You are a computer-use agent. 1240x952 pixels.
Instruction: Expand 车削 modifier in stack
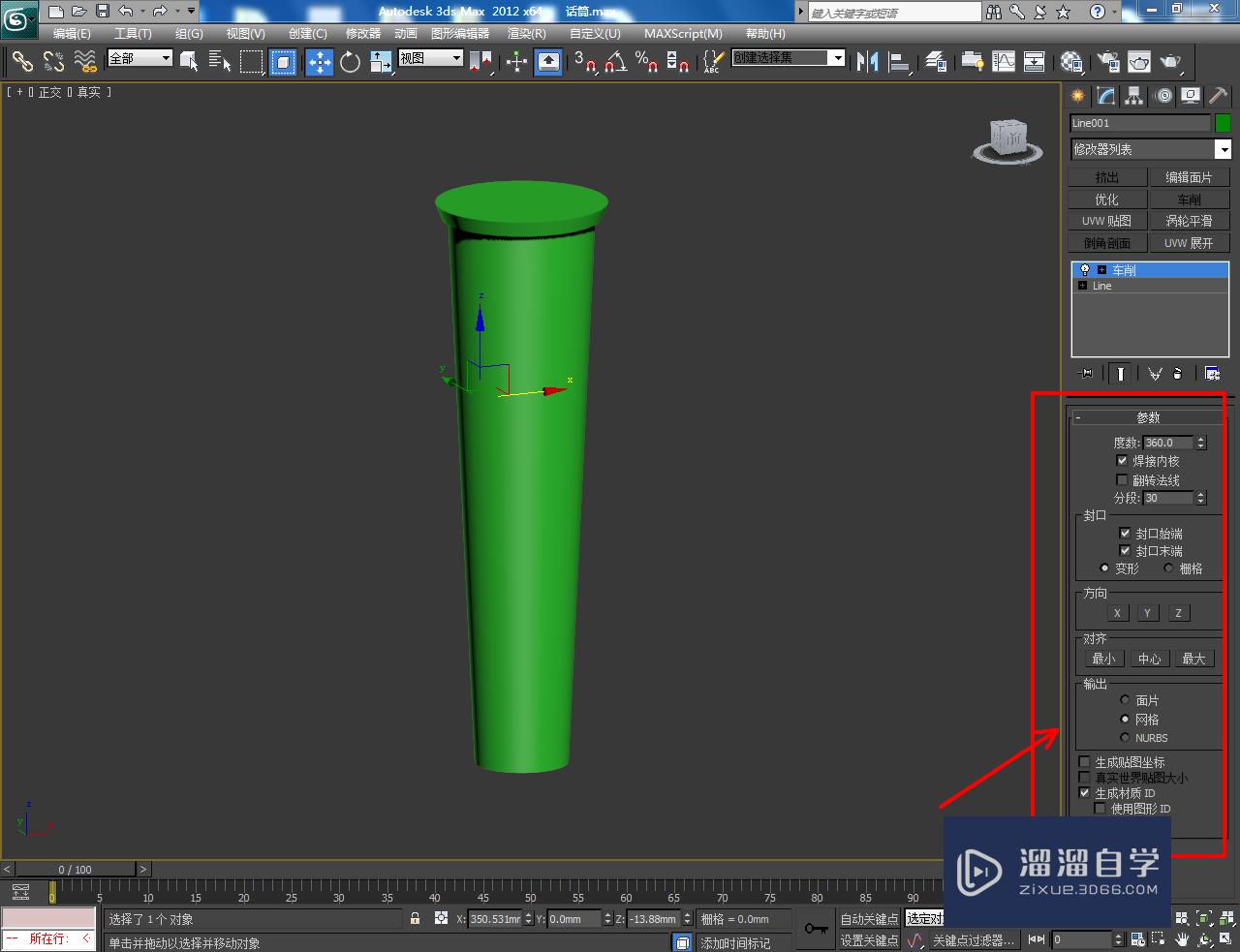(x=1101, y=270)
